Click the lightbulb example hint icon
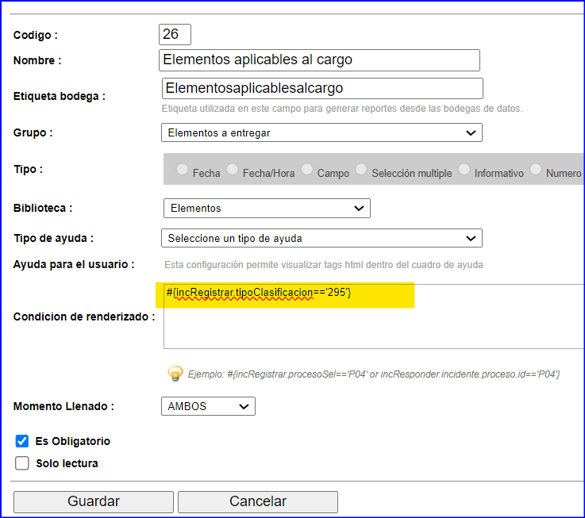The image size is (585, 518). 175,373
